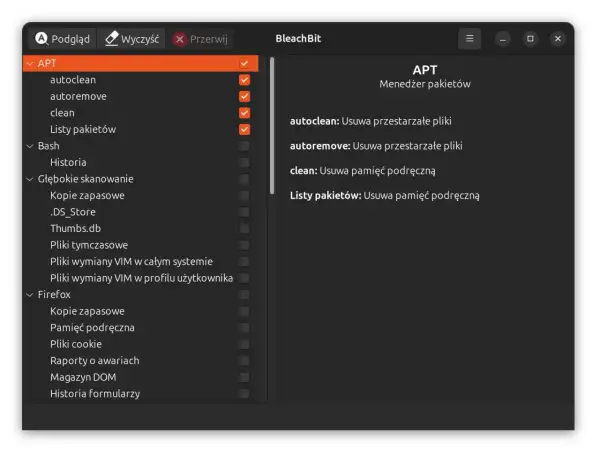Enable the Historia checkbox under Bash
This screenshot has width=600, height=454.
(244, 162)
